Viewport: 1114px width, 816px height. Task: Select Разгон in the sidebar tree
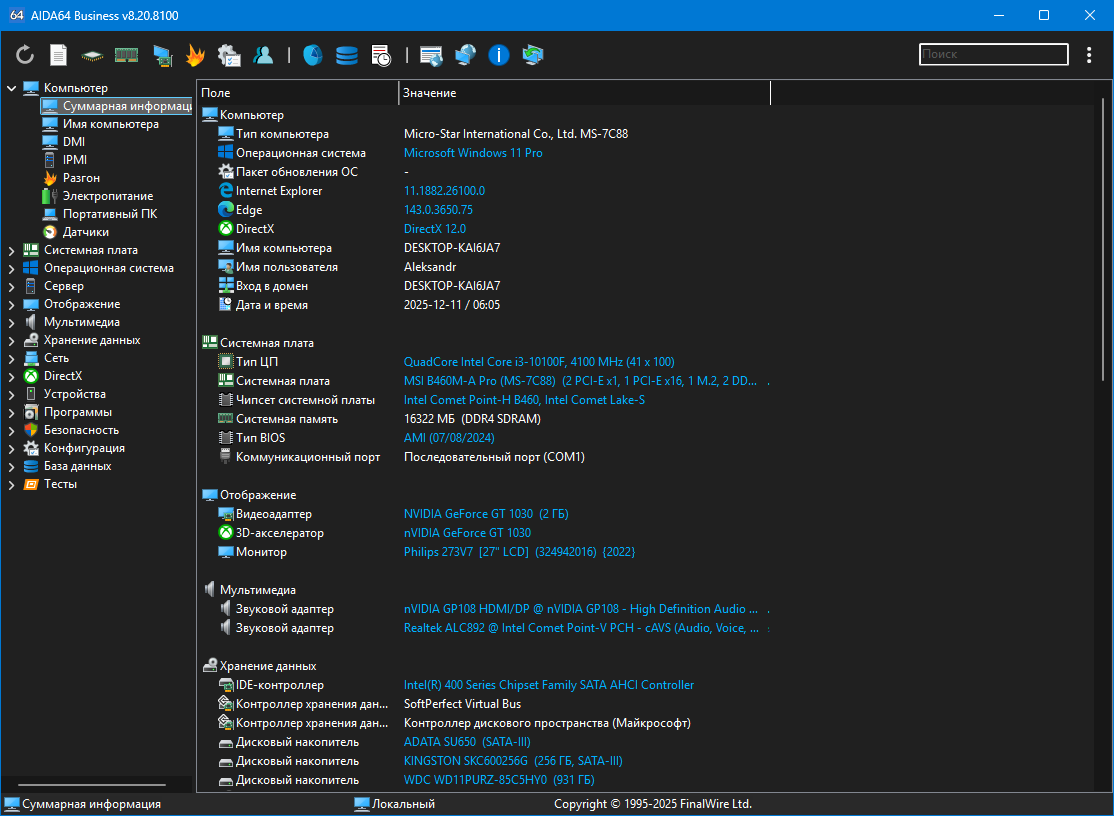[x=81, y=178]
